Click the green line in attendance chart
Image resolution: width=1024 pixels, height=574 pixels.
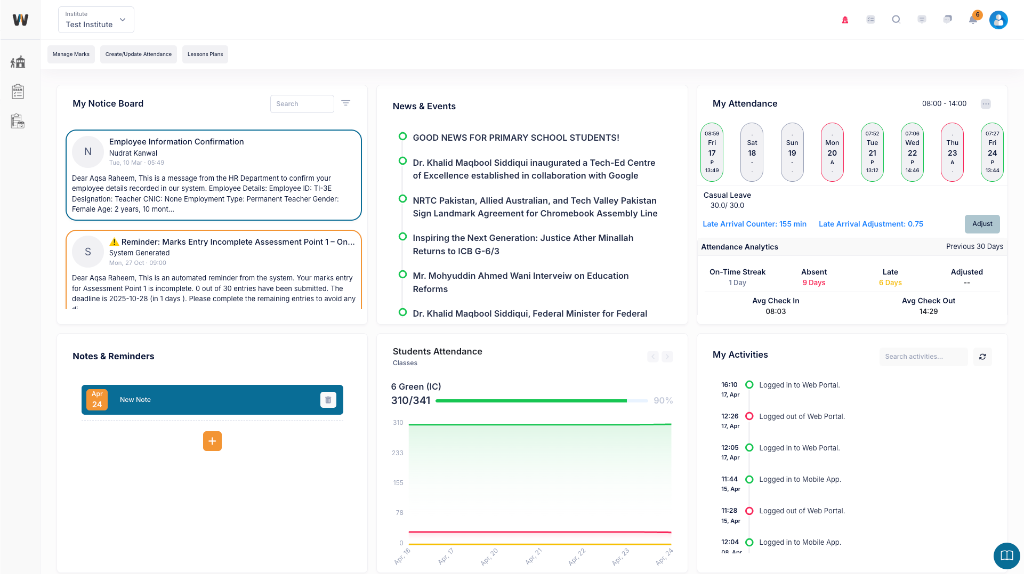click(x=539, y=425)
